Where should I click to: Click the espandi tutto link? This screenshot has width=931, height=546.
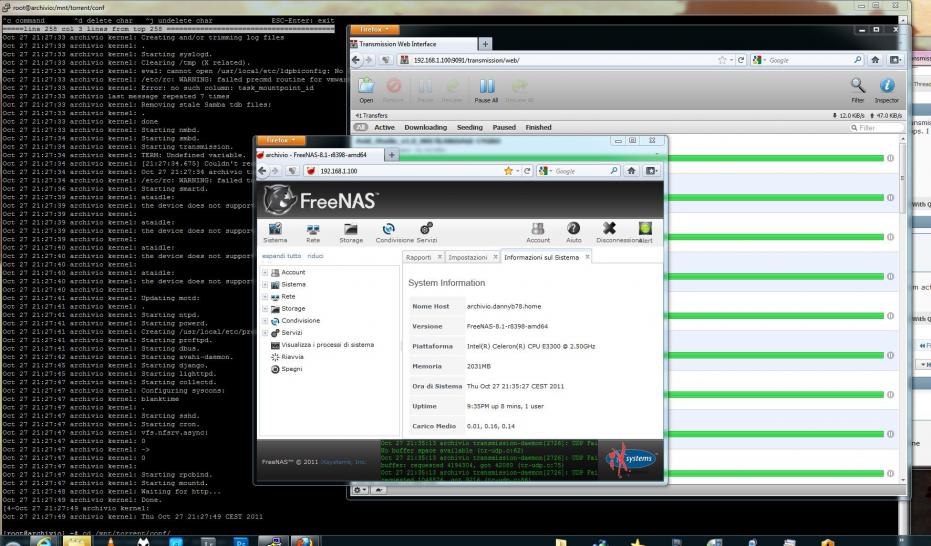pyautogui.click(x=281, y=256)
